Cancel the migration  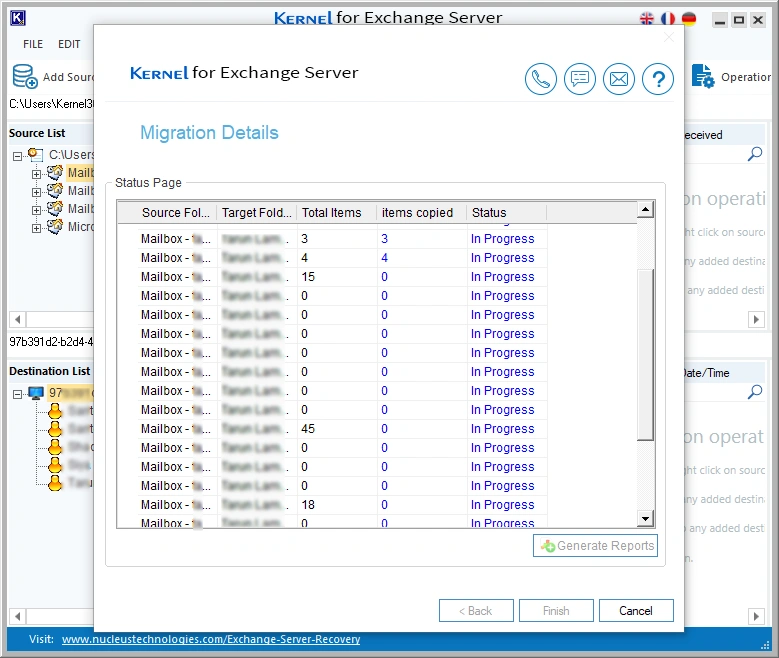pyautogui.click(x=636, y=611)
